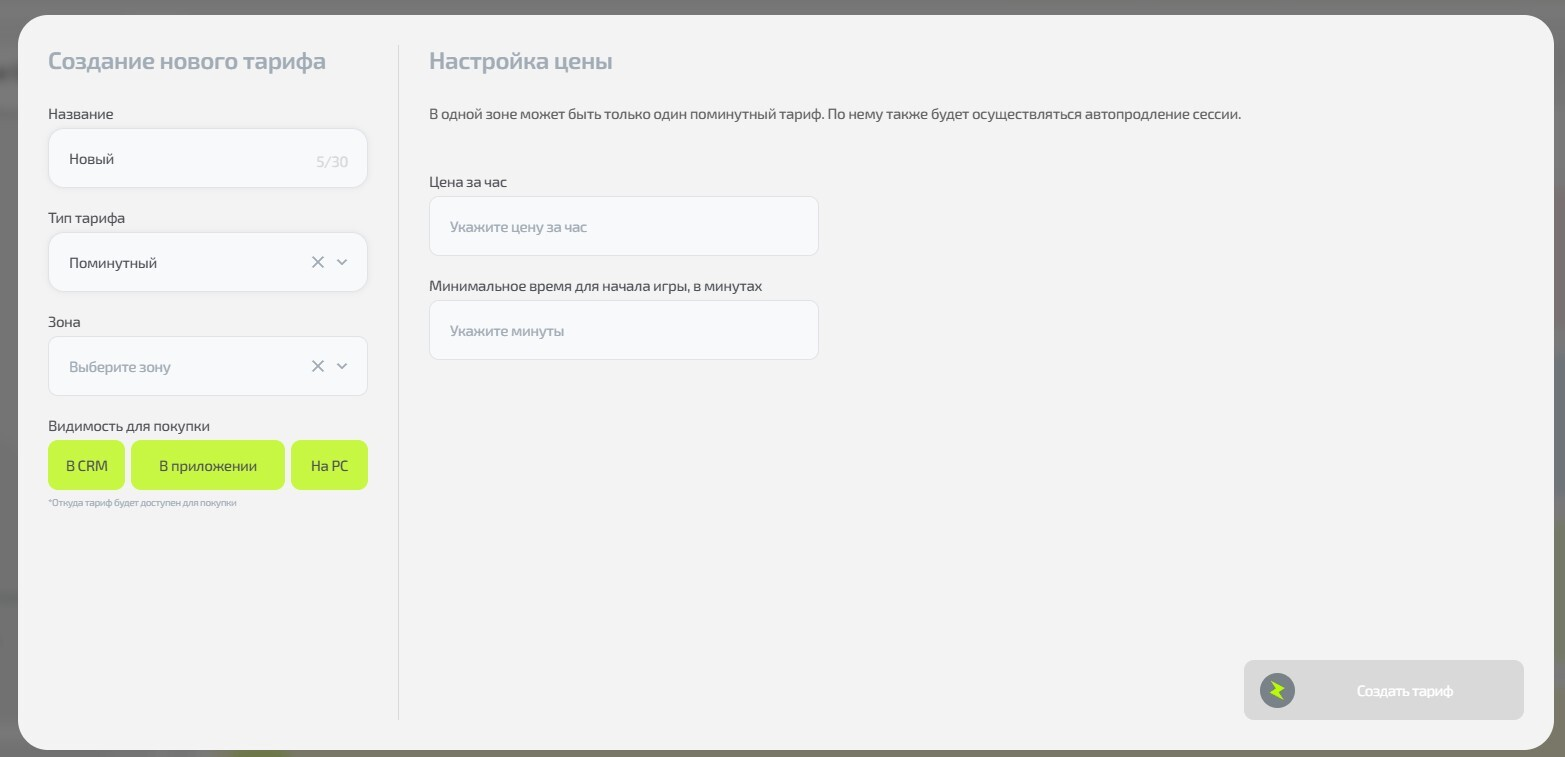The height and width of the screenshot is (757, 1565).
Task: Toggle the В приложении visibility option
Action: coord(208,466)
